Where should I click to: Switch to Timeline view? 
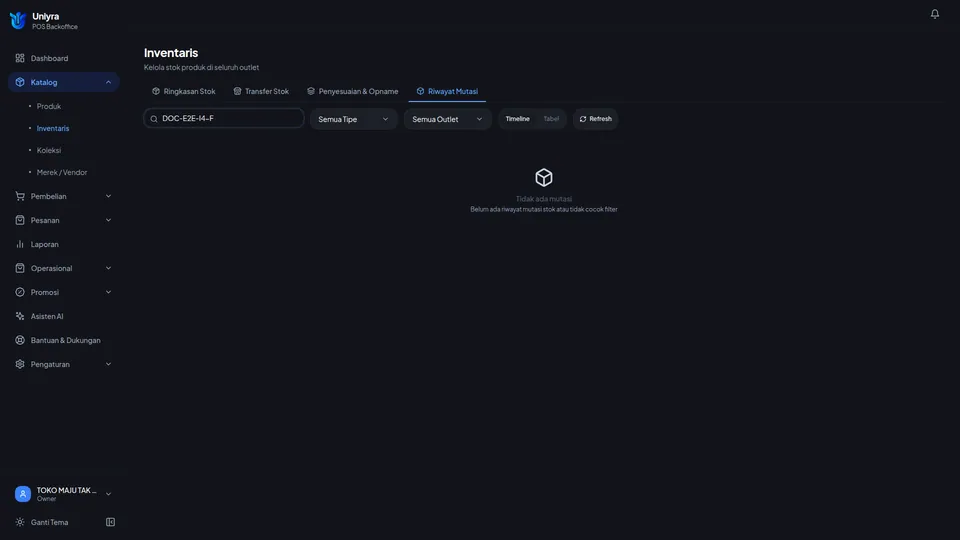click(x=517, y=119)
